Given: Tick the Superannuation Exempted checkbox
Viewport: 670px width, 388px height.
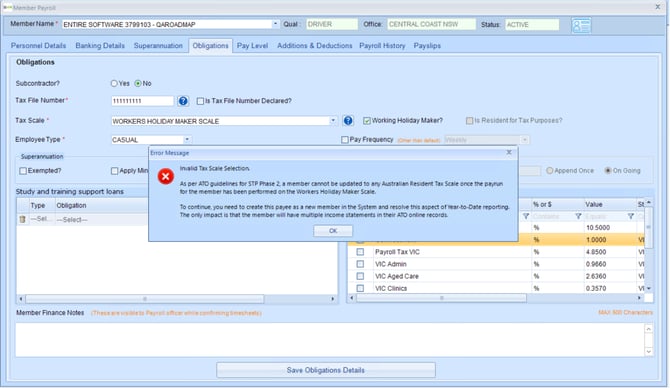Looking at the screenshot, I should pos(23,171).
